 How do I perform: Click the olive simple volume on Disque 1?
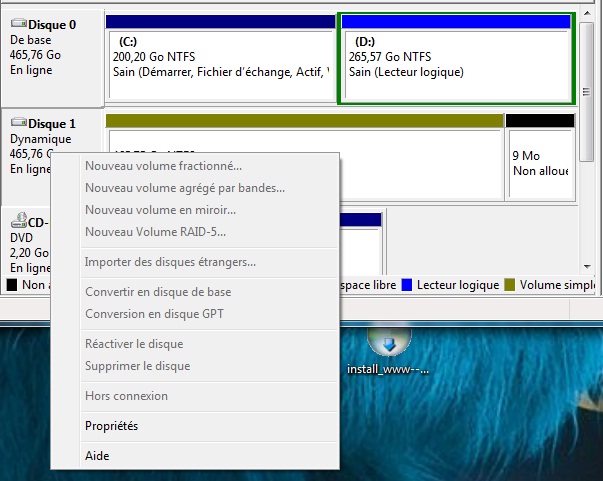pyautogui.click(x=420, y=163)
